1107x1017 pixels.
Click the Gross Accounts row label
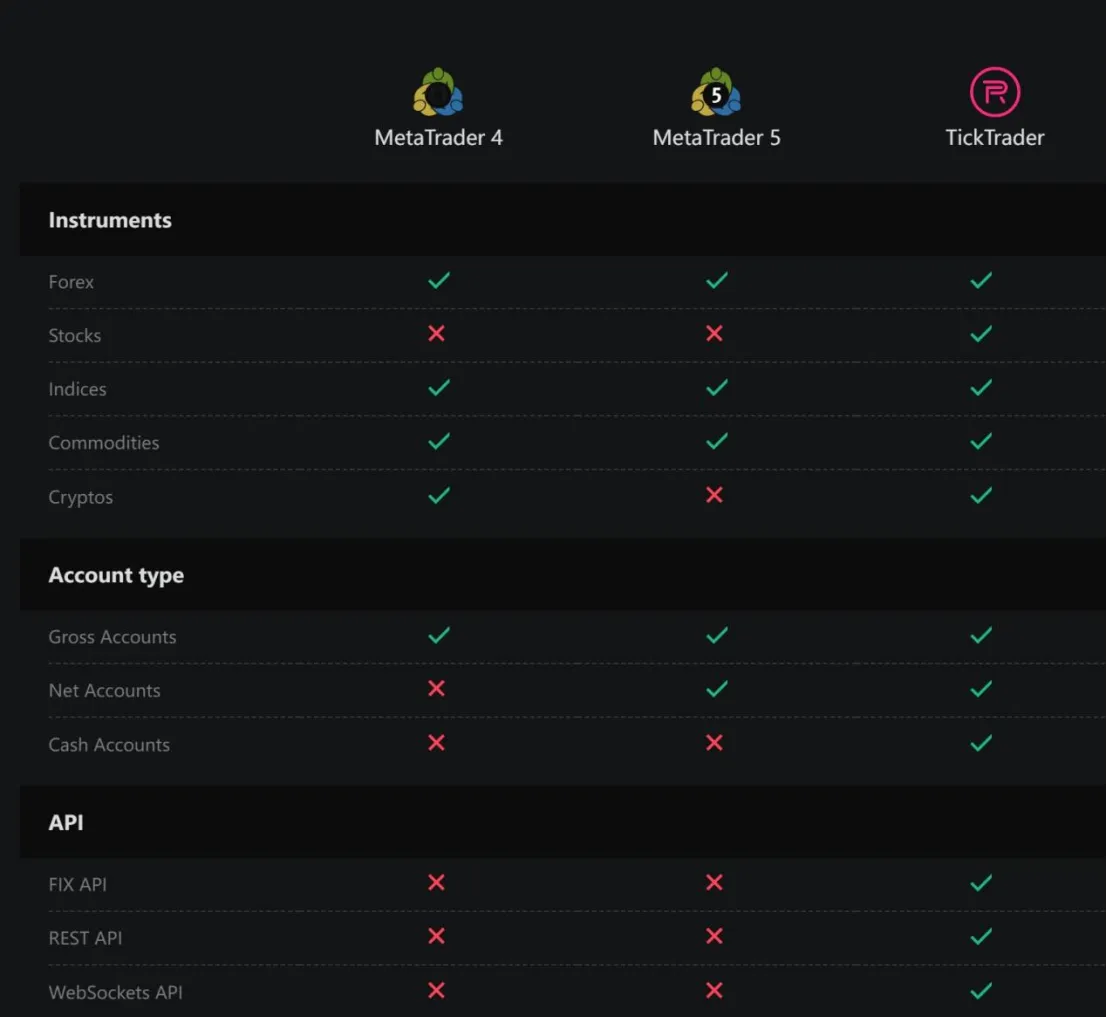coord(112,637)
